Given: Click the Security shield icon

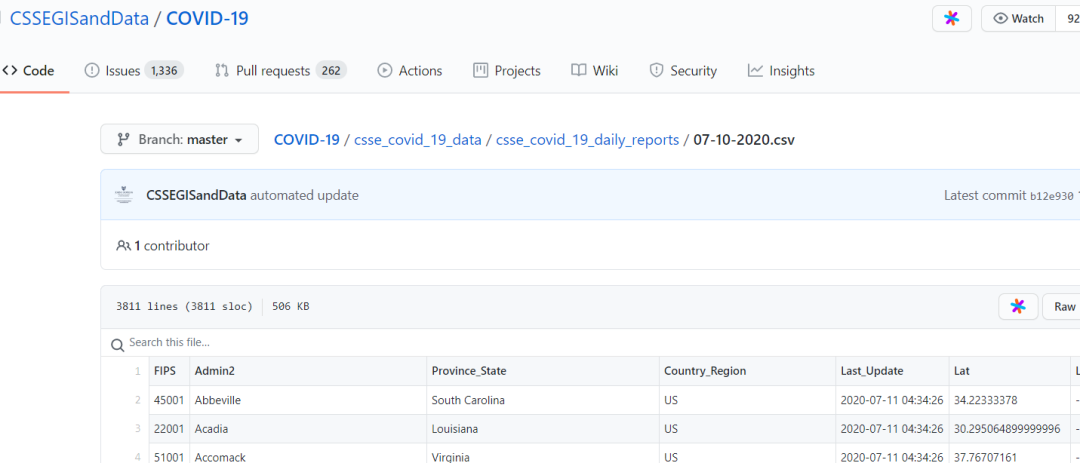Looking at the screenshot, I should tap(656, 71).
